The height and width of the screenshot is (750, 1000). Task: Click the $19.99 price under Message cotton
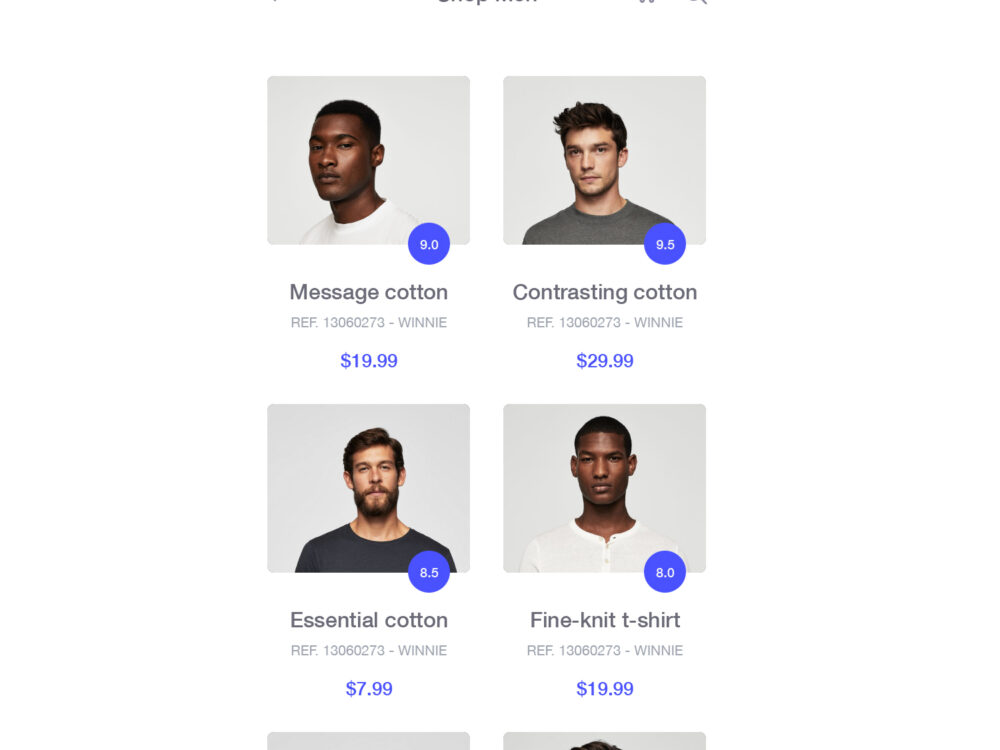[x=368, y=361]
